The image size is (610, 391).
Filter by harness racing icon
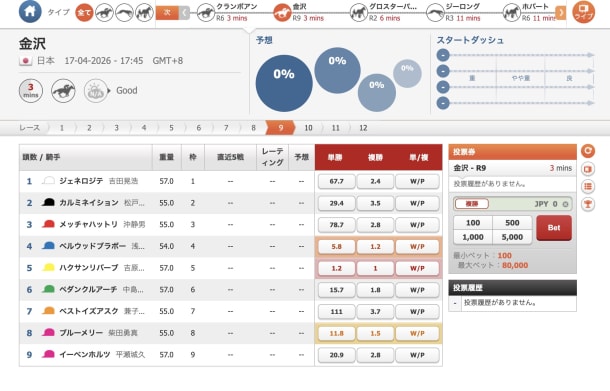144,13
